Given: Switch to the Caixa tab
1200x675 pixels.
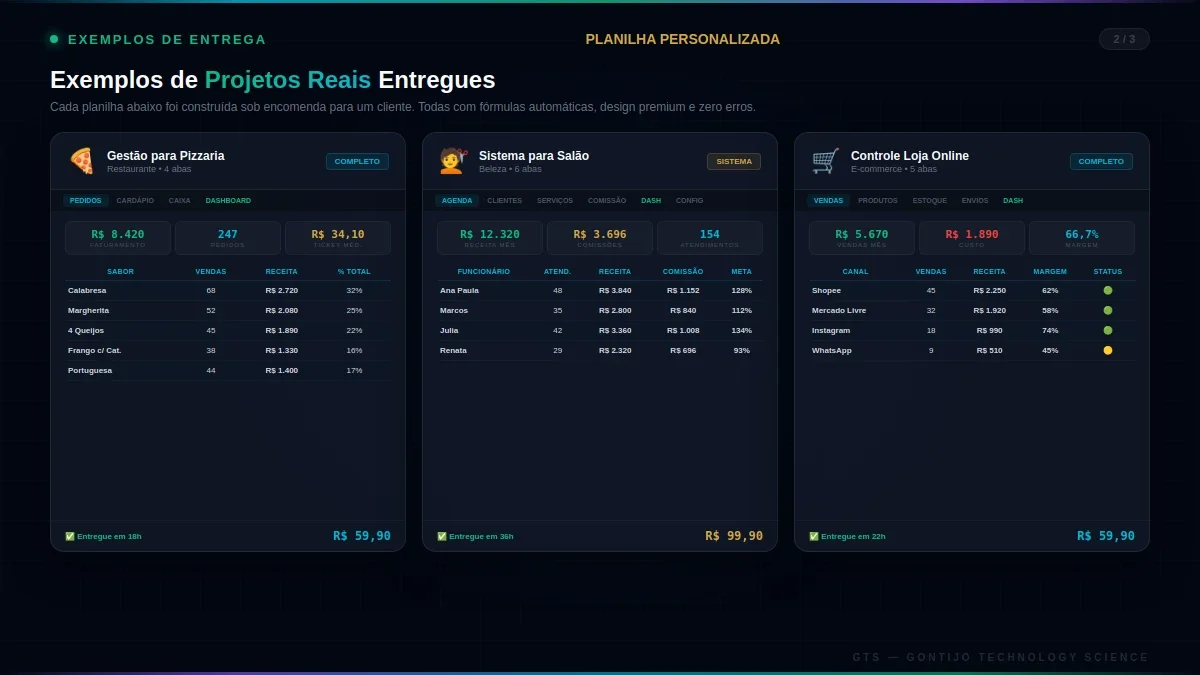Looking at the screenshot, I should pyautogui.click(x=180, y=200).
